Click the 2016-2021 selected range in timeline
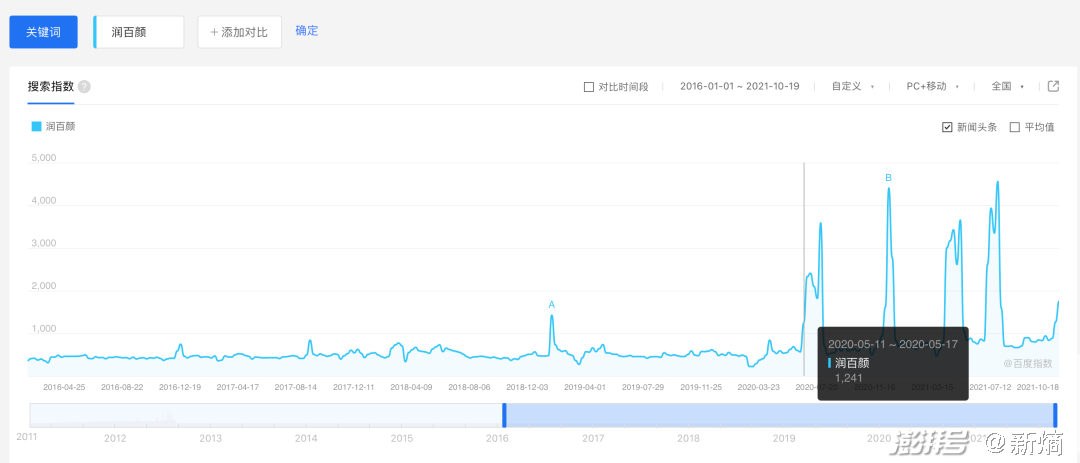This screenshot has height=463, width=1080. tap(780, 415)
